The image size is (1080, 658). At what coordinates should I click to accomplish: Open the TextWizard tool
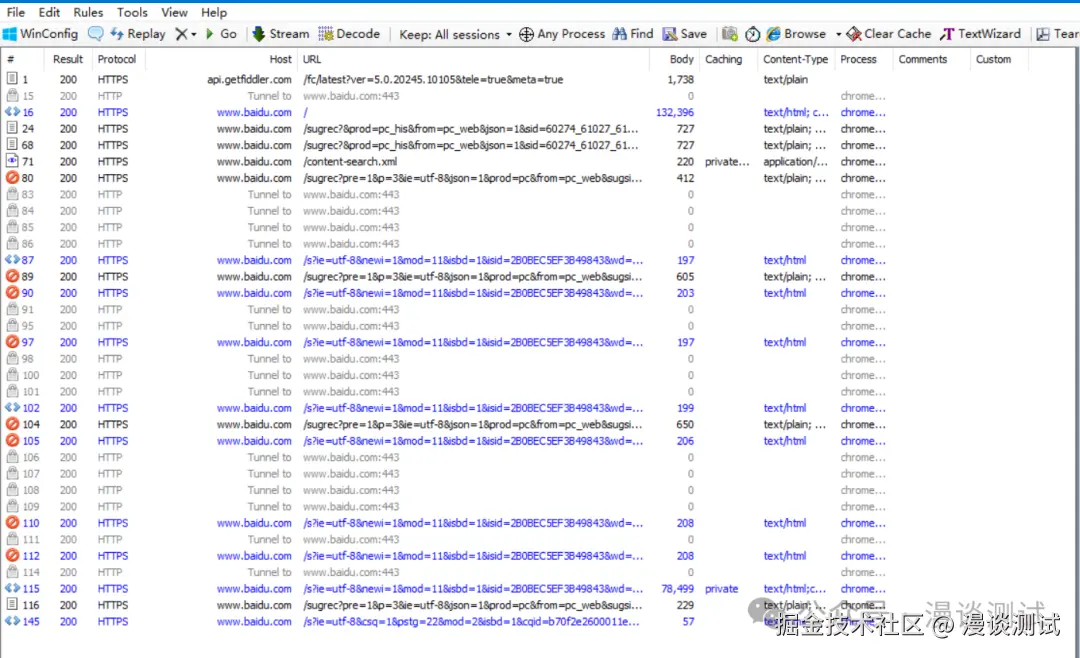click(x=980, y=34)
